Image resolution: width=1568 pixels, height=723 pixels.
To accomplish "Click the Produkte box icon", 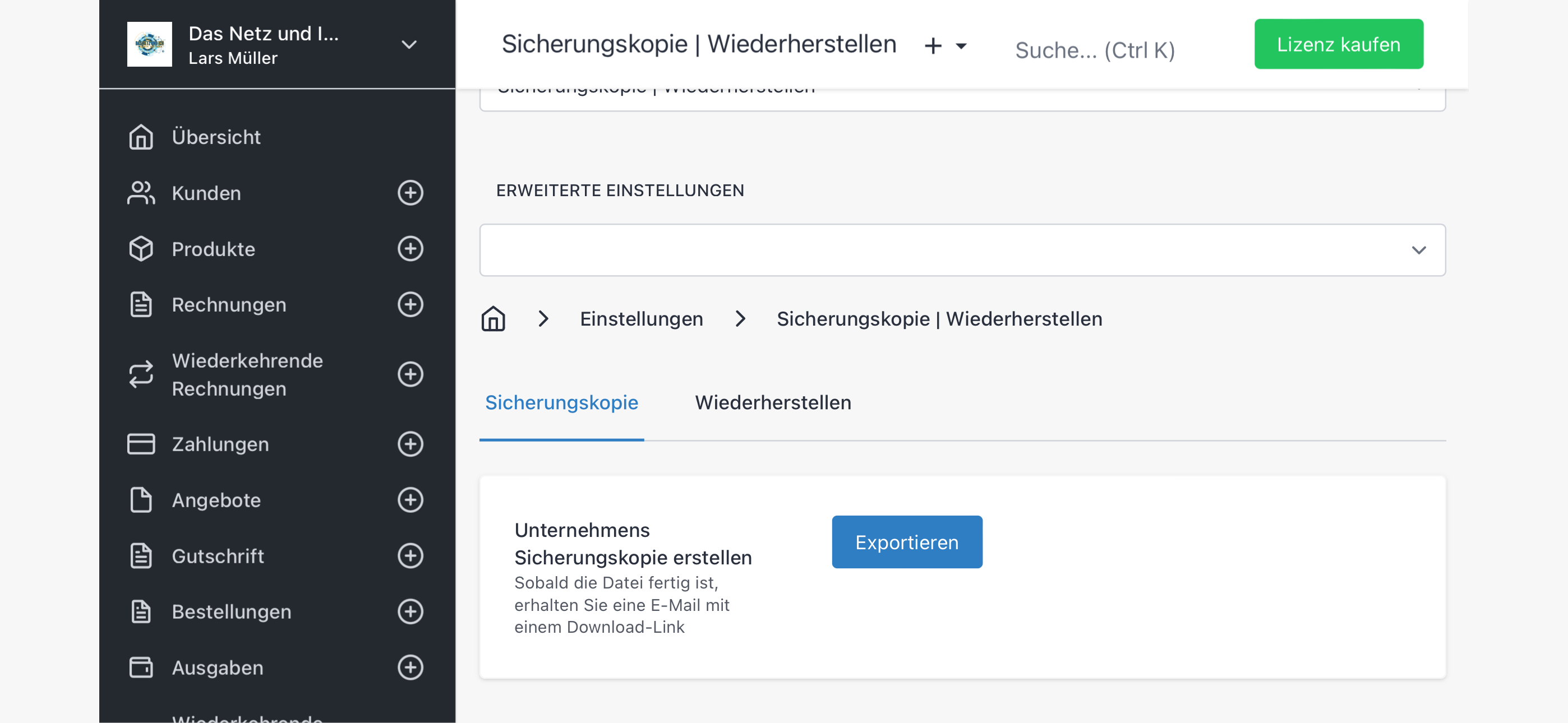I will (141, 249).
